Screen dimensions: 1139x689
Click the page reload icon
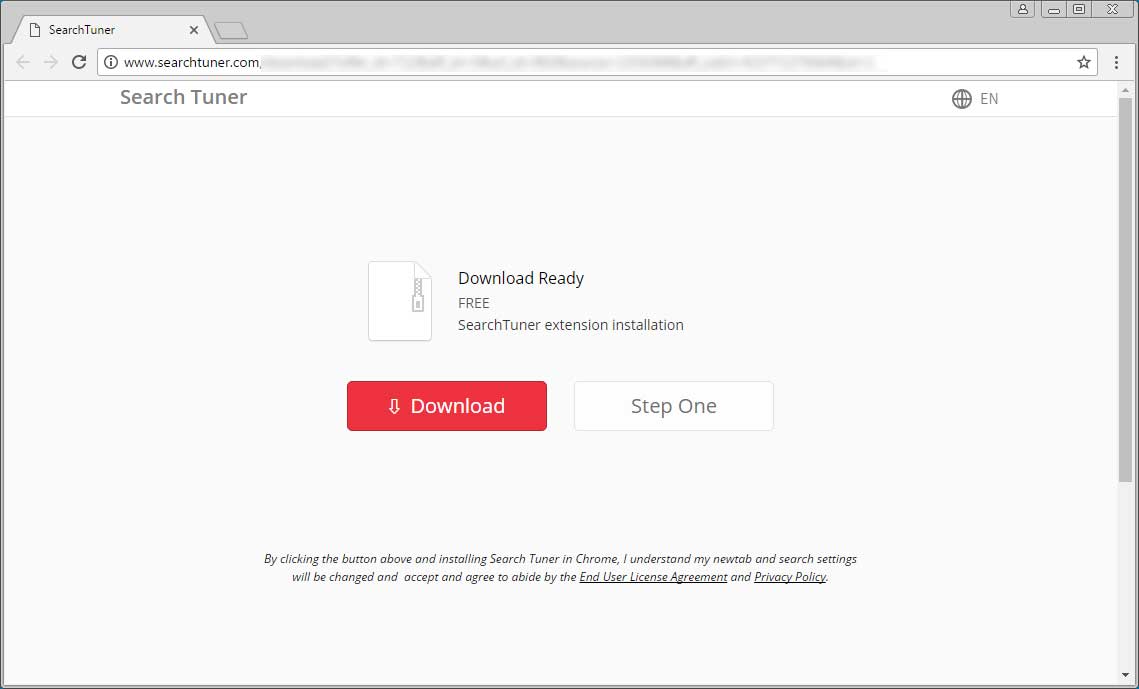79,61
